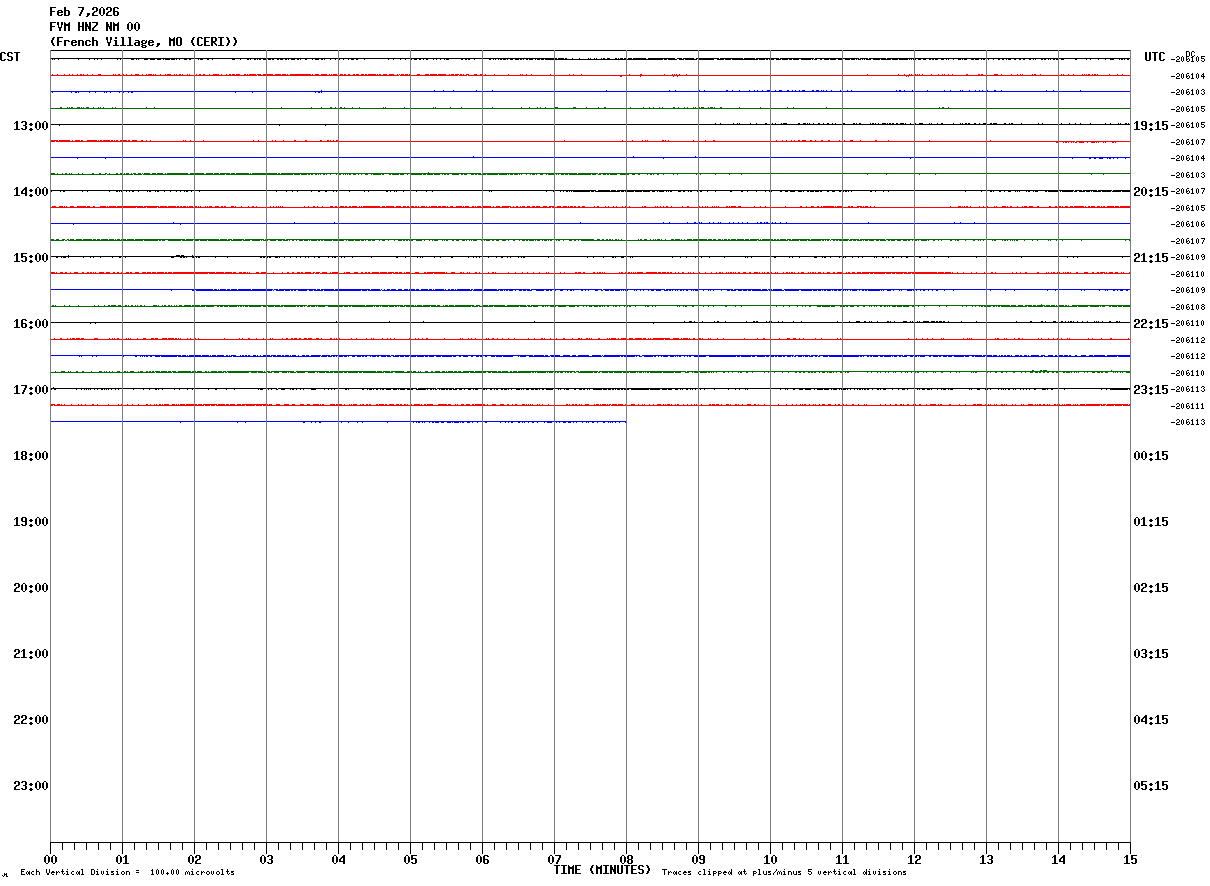This screenshot has width=1210, height=886.
Task: Click the '08' minute axis label
Action: (x=626, y=859)
